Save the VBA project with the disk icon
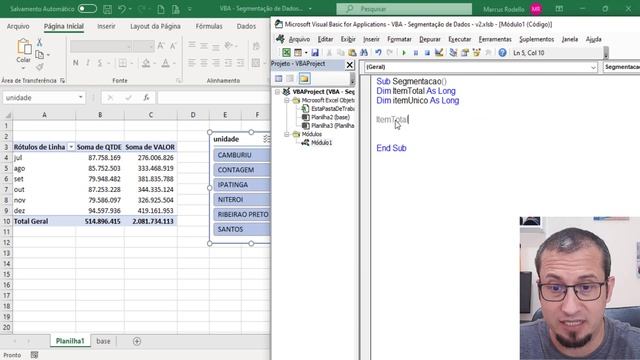The height and width of the screenshot is (360, 640). point(315,53)
